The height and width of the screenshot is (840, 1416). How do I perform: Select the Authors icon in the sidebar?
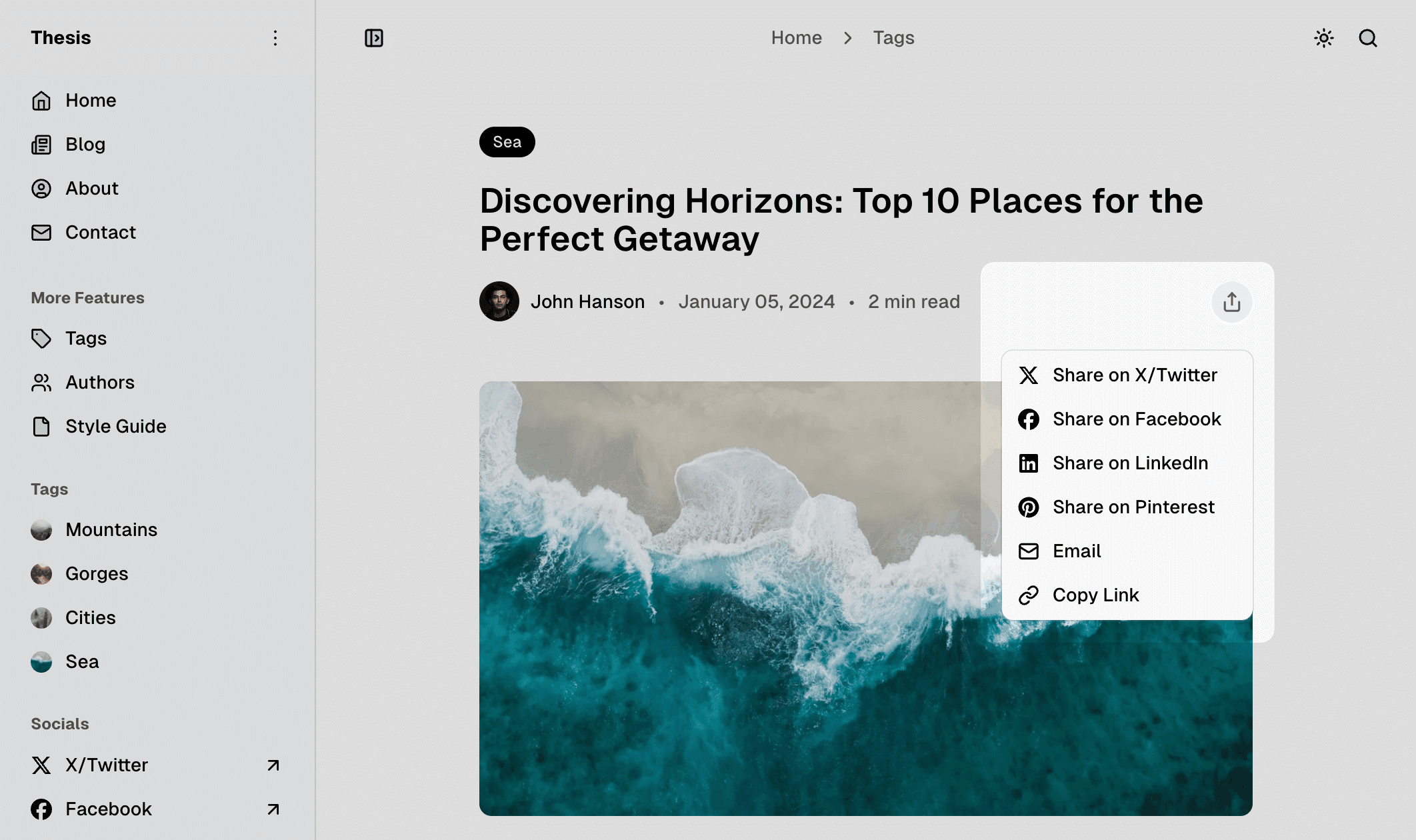tap(41, 382)
